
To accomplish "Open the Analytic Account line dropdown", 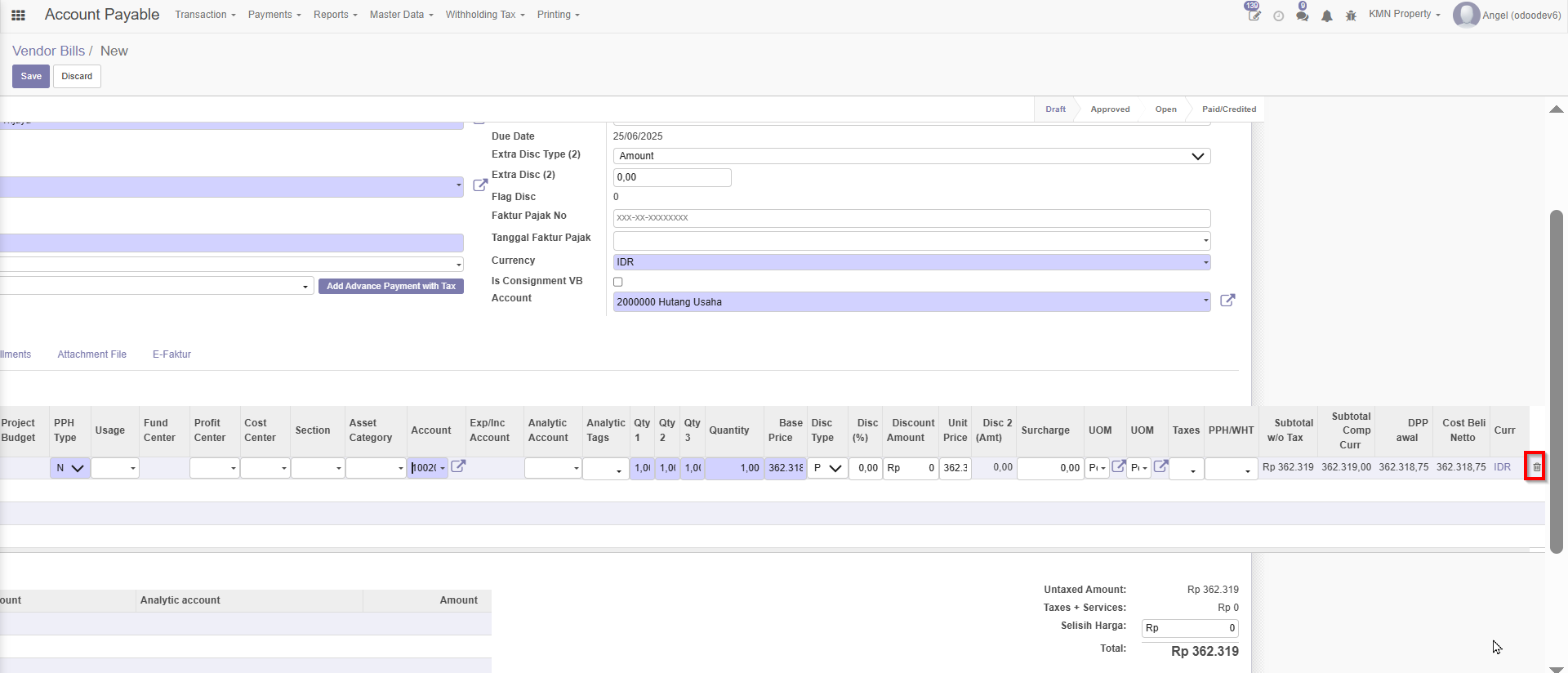I will point(553,468).
